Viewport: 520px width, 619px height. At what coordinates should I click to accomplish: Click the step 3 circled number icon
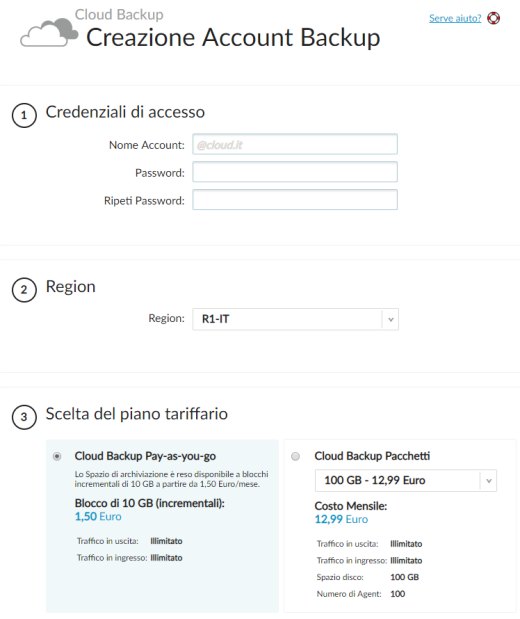24,417
